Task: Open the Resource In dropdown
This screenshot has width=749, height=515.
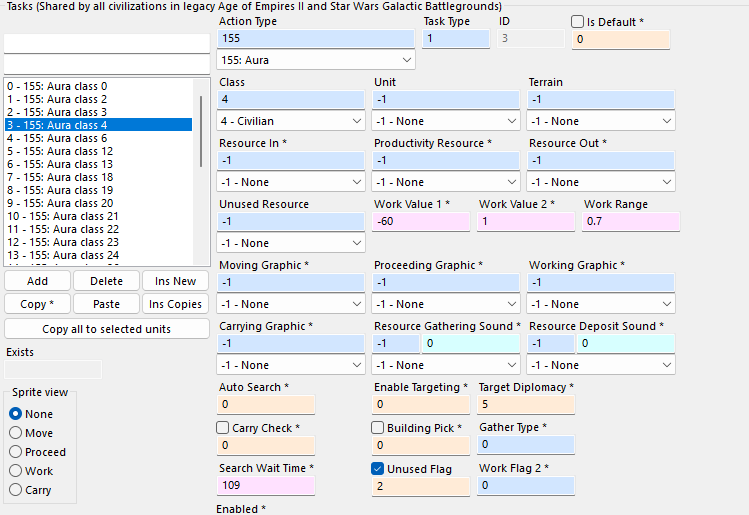Action: (x=290, y=182)
